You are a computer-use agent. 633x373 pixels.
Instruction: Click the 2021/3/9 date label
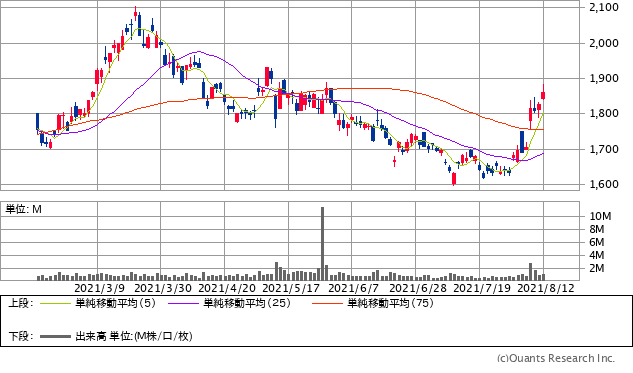100,288
